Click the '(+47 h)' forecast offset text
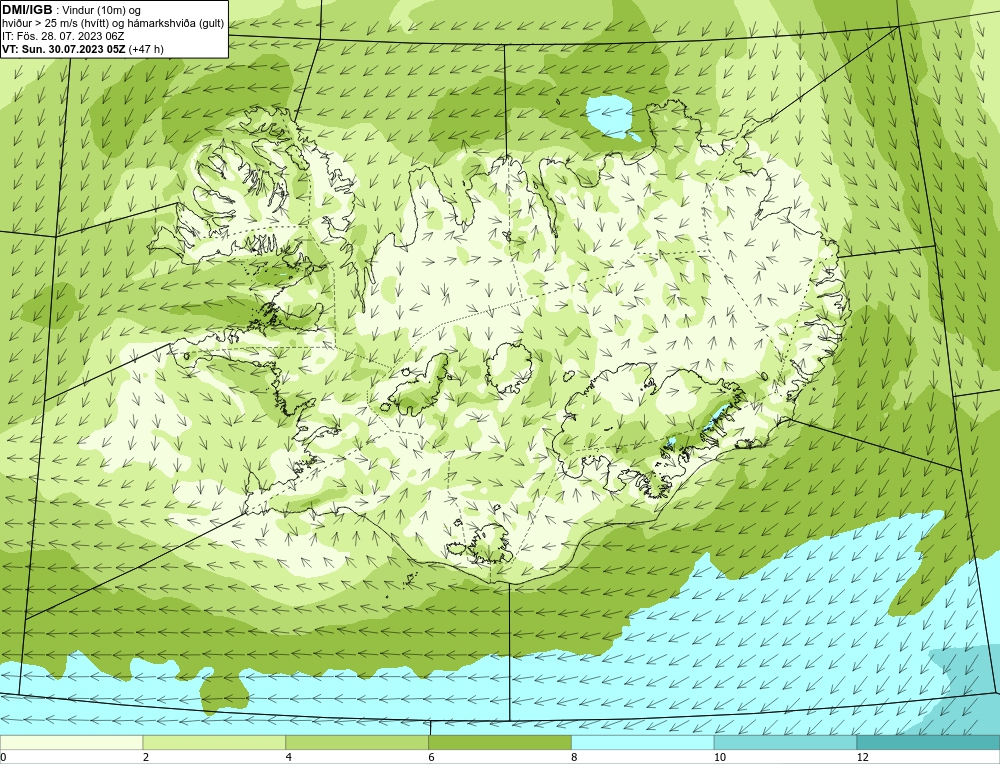The height and width of the screenshot is (764, 1000). 146,49
